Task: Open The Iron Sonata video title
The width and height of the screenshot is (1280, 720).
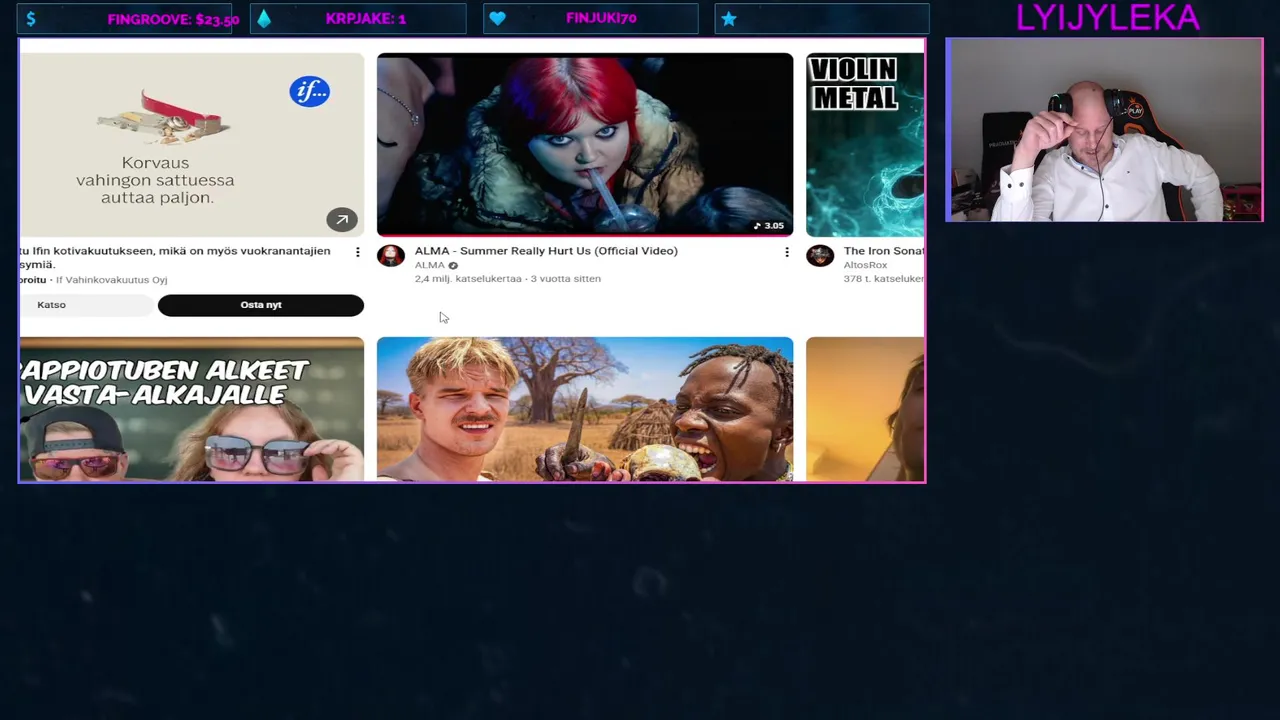Action: 884,251
